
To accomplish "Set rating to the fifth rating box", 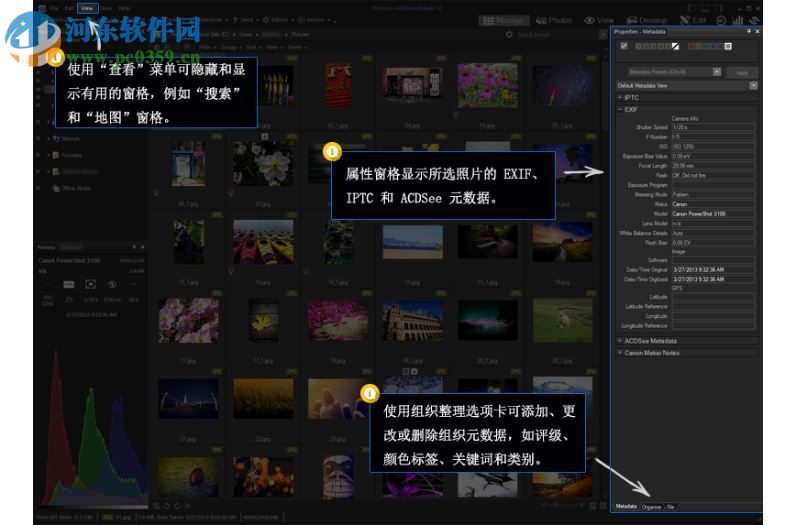I will click(668, 46).
